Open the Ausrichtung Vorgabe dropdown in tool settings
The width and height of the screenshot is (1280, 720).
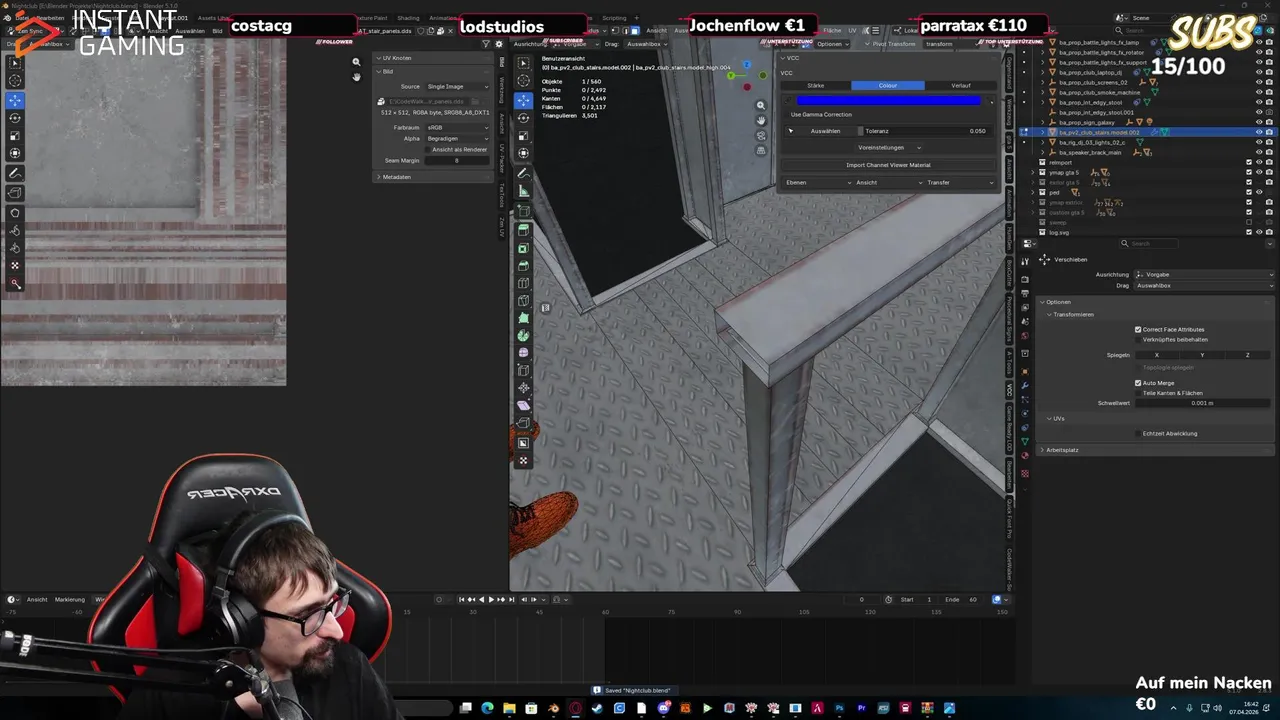[1204, 274]
